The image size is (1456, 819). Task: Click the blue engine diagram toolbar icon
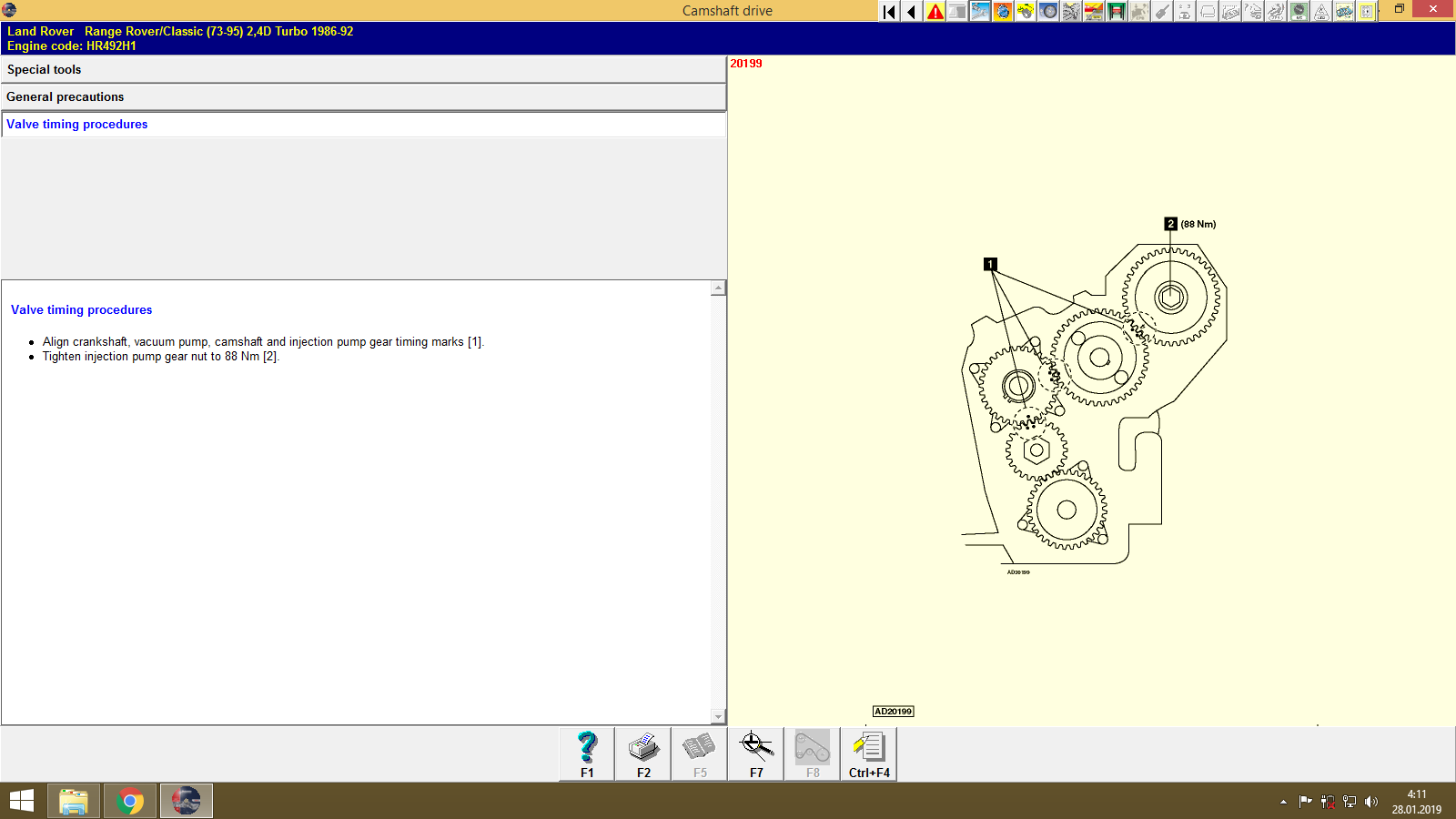point(979,13)
